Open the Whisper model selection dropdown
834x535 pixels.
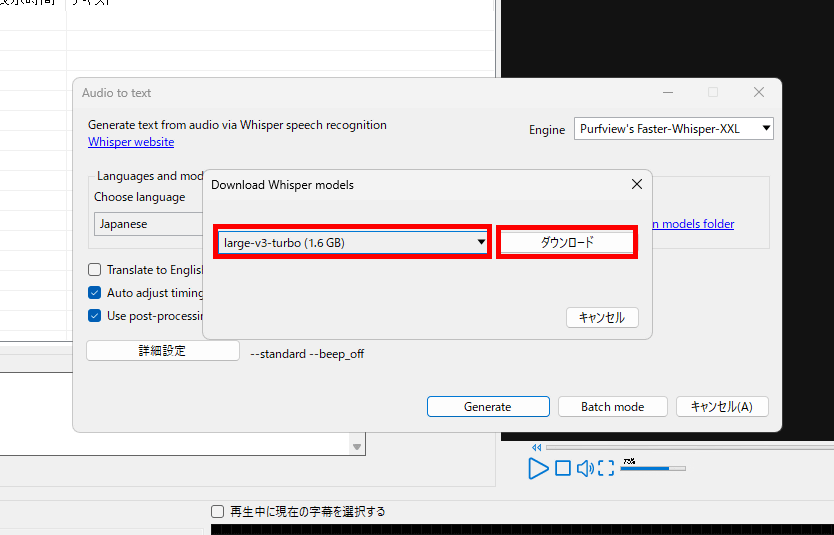tap(353, 243)
